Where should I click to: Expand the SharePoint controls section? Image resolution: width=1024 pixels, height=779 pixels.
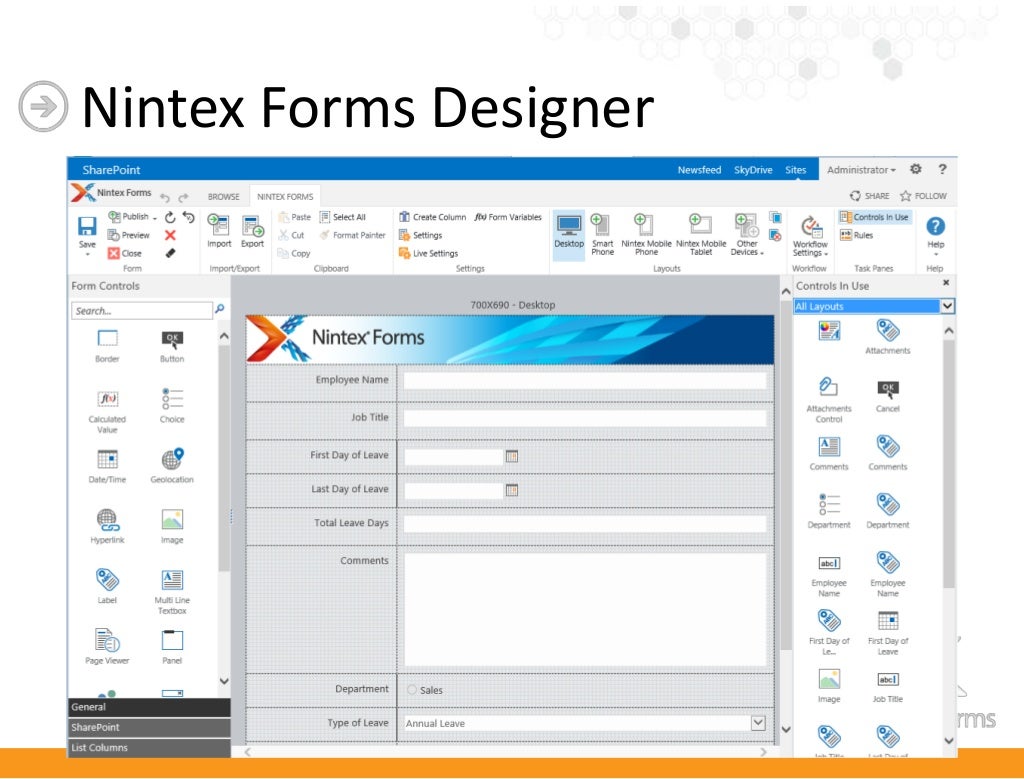[150, 727]
